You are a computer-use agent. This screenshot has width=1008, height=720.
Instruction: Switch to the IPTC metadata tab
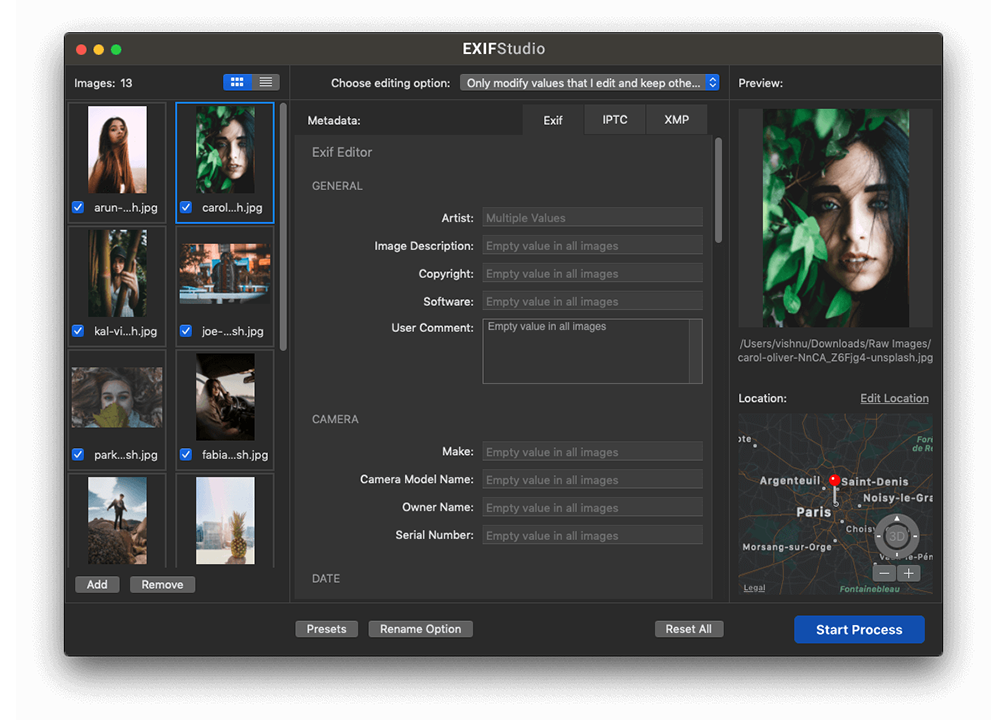click(615, 120)
